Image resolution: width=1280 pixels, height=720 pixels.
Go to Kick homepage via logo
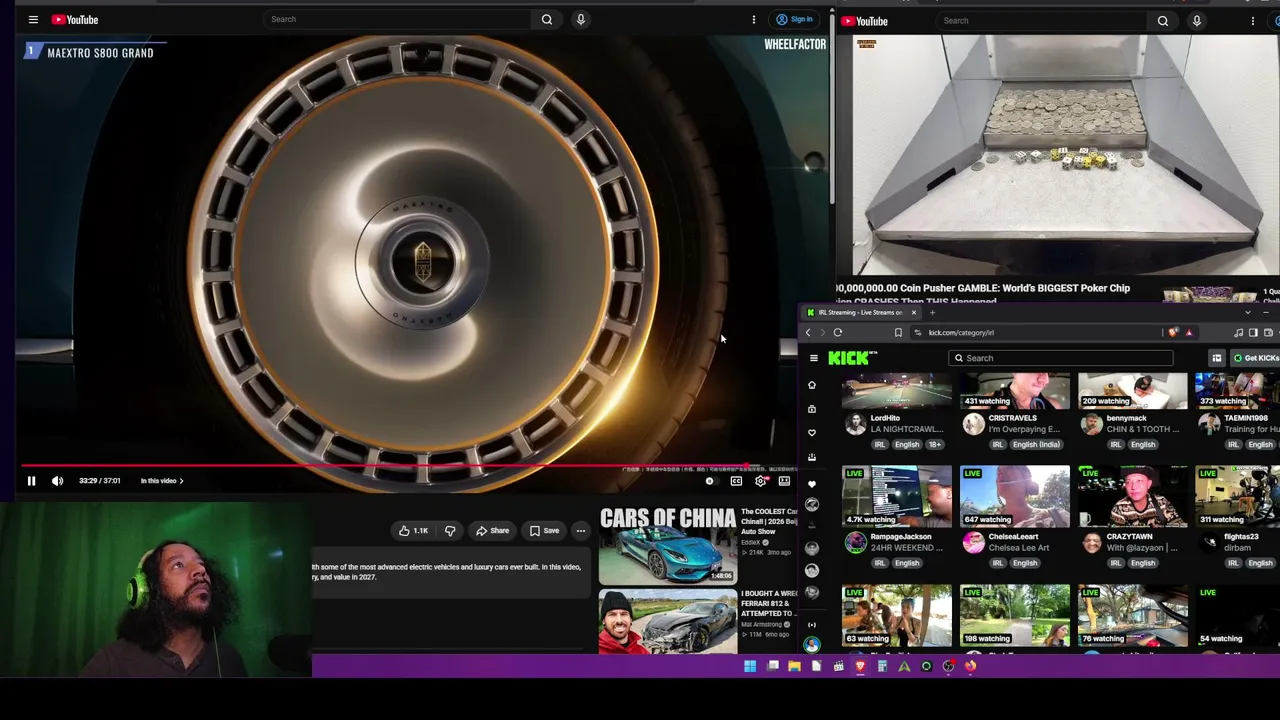(852, 357)
